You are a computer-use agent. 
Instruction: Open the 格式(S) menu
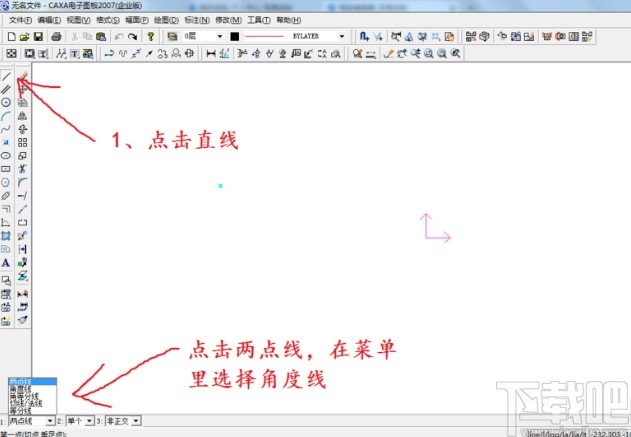[108, 20]
